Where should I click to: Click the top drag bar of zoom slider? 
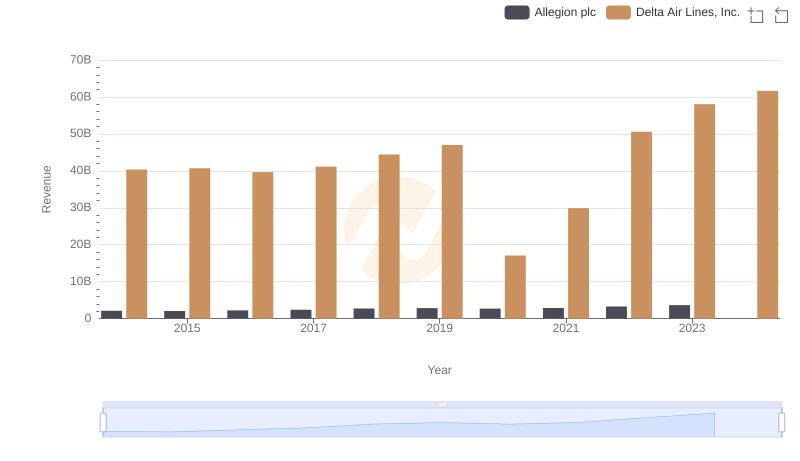[x=442, y=404]
